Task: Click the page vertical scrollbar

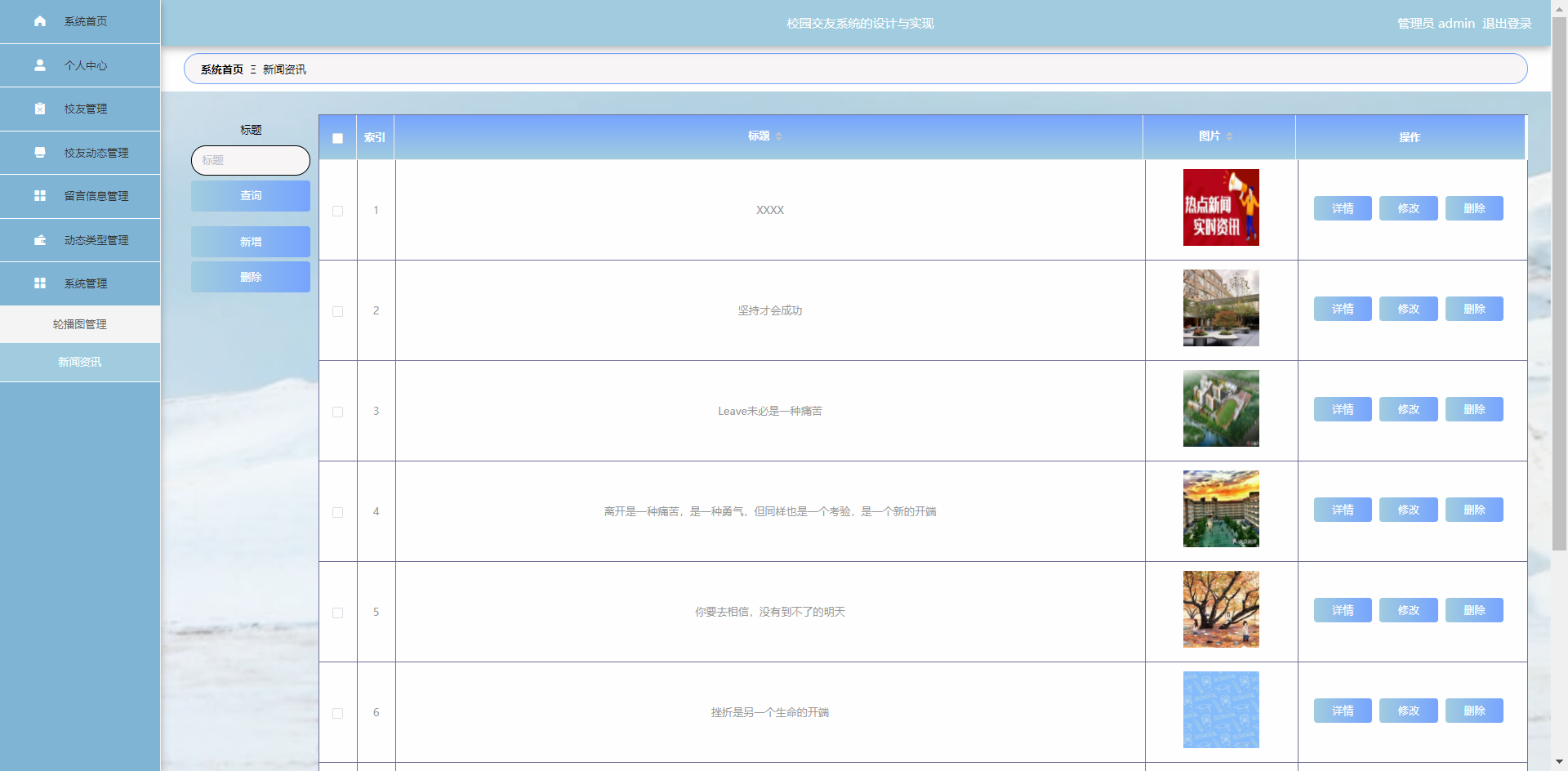Action: (1559, 282)
